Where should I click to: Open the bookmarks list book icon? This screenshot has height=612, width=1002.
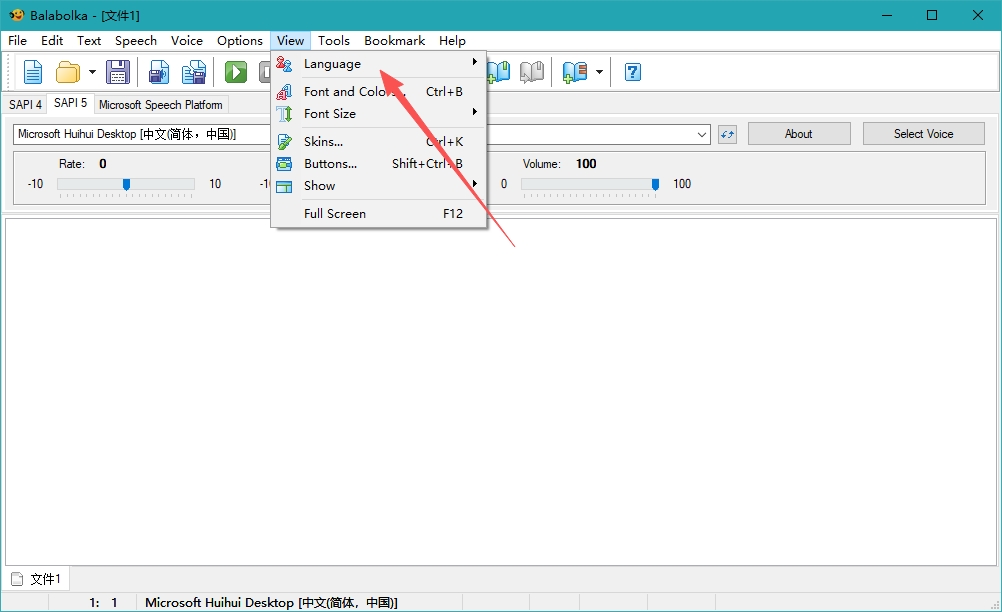[x=574, y=72]
